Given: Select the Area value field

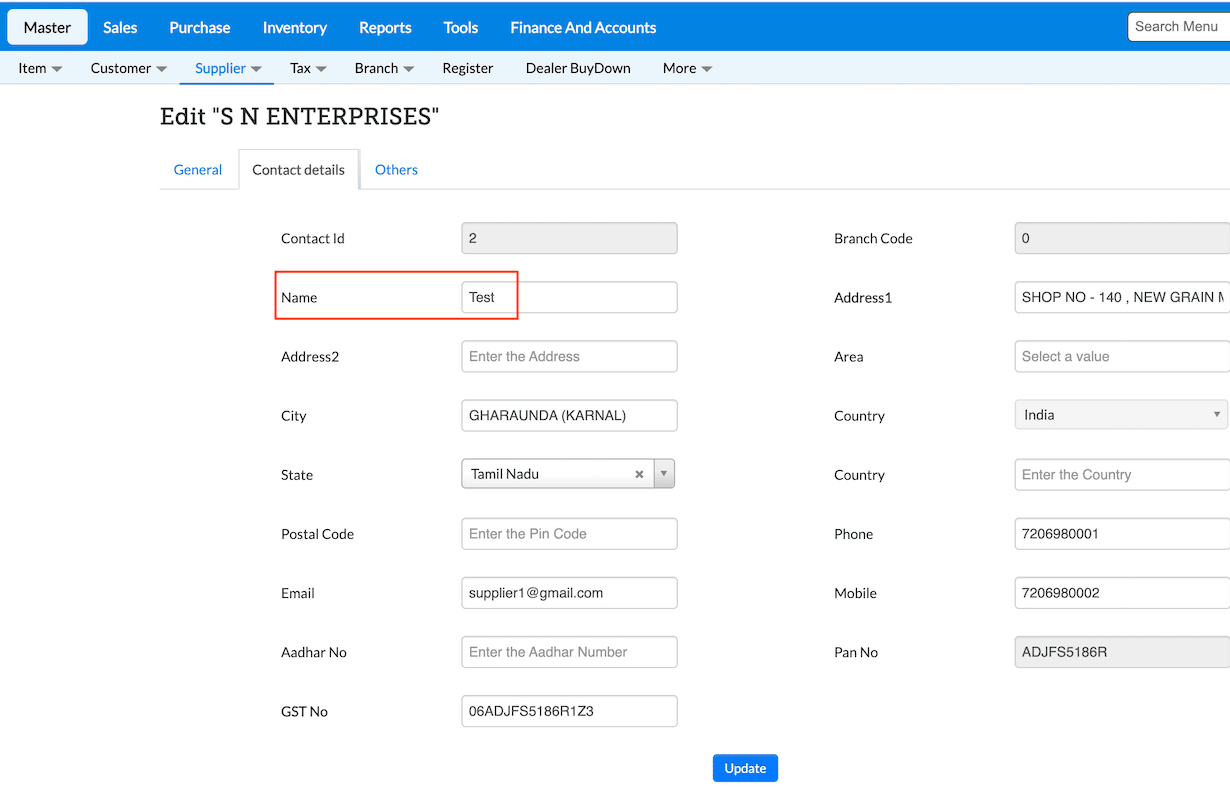Looking at the screenshot, I should click(1121, 356).
